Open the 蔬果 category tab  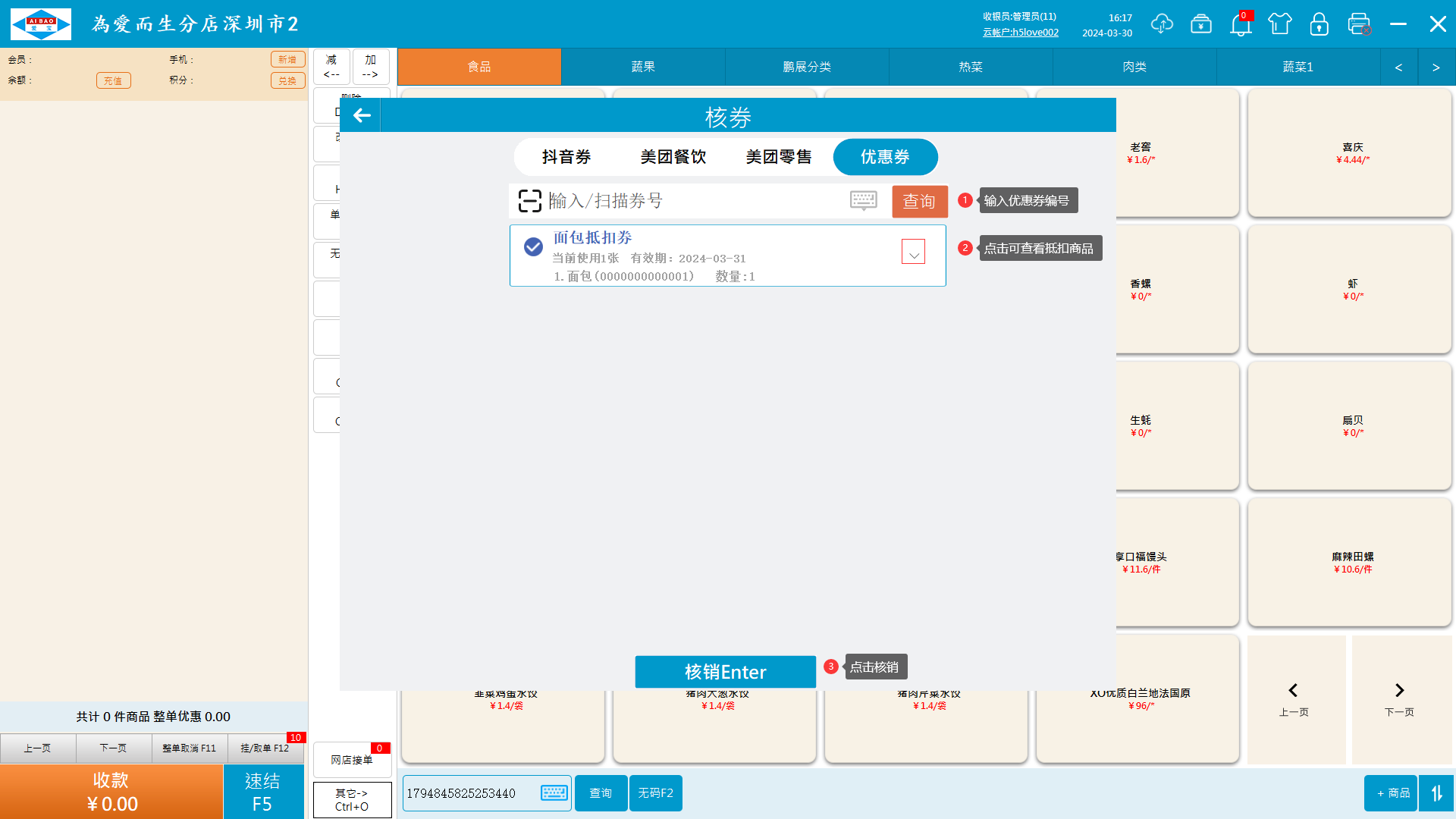(643, 67)
